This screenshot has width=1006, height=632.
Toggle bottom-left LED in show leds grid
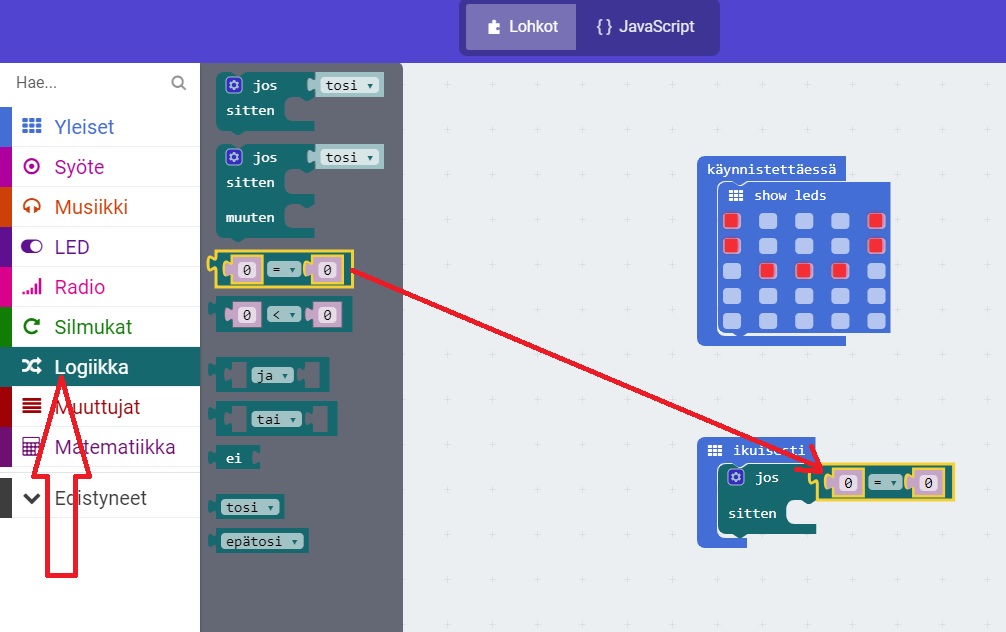pos(732,322)
